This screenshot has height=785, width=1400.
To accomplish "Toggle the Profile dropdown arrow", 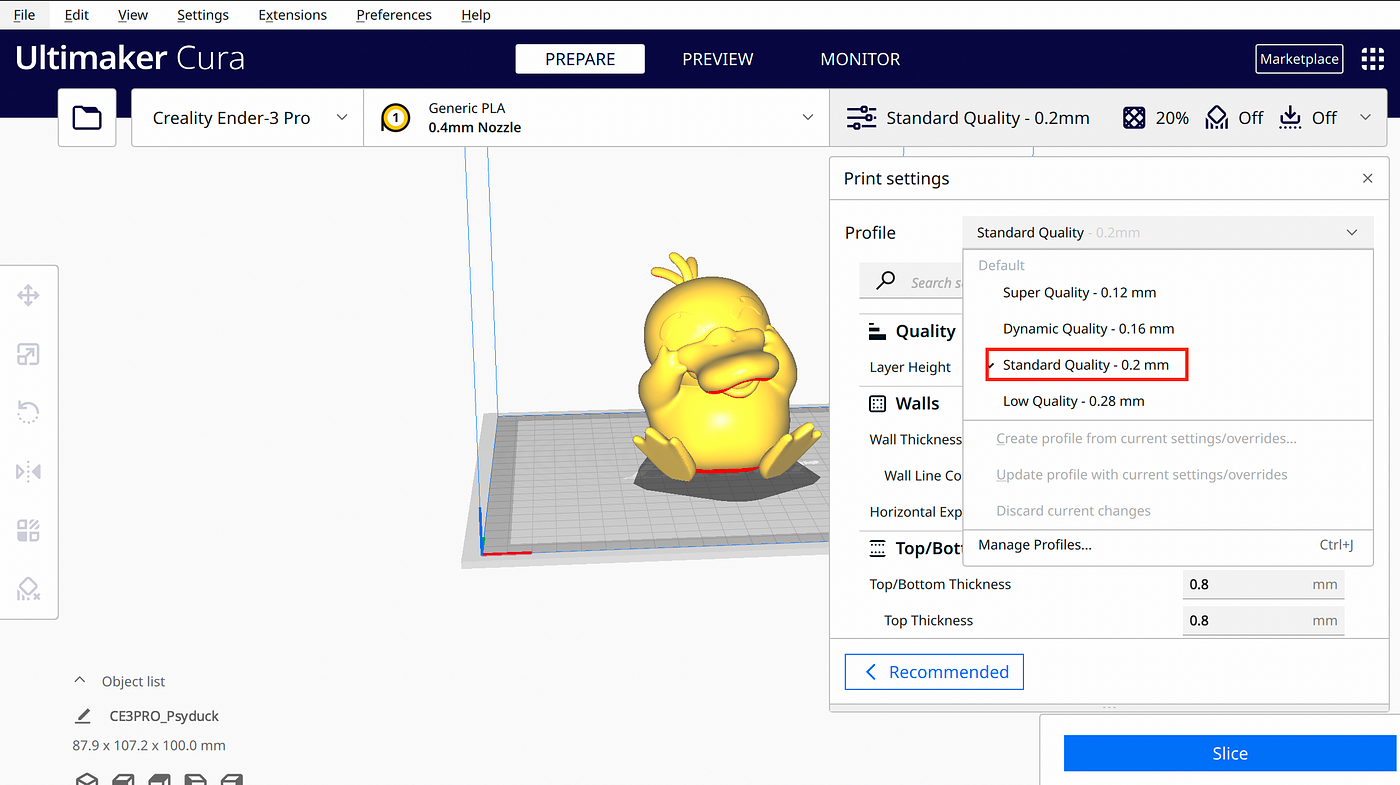I will click(1352, 233).
